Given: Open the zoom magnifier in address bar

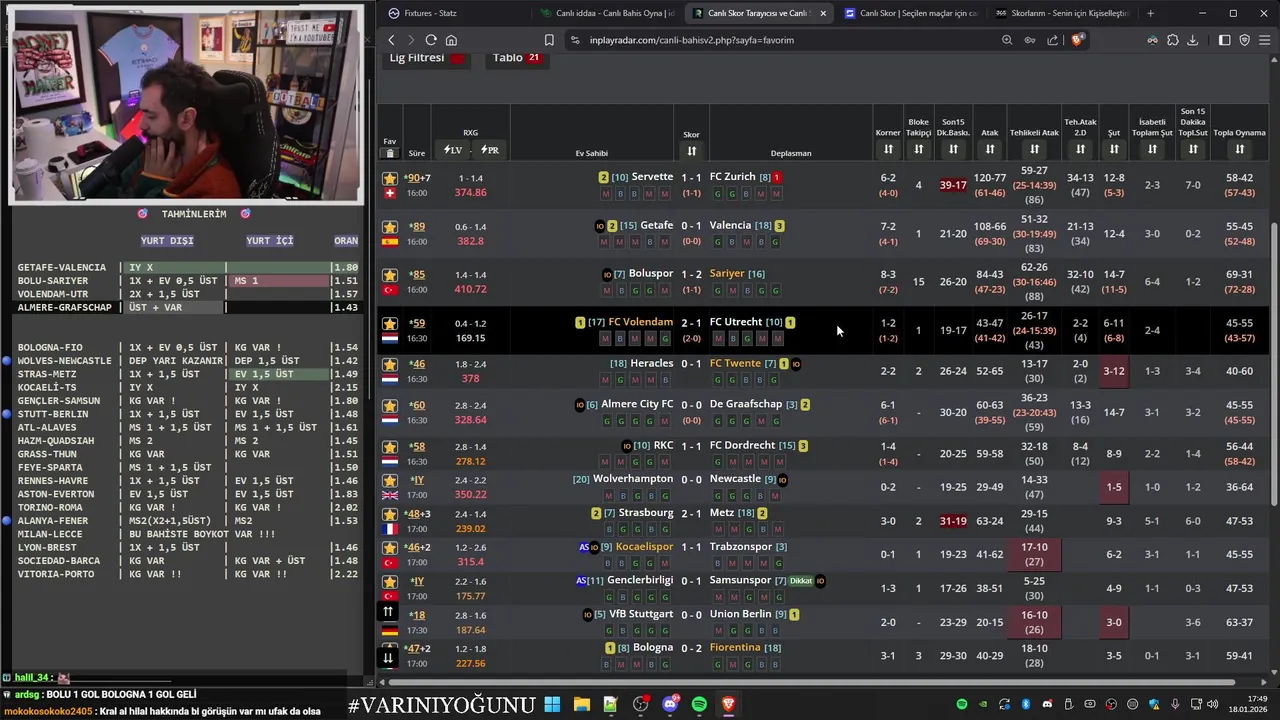Looking at the screenshot, I should 1007,40.
